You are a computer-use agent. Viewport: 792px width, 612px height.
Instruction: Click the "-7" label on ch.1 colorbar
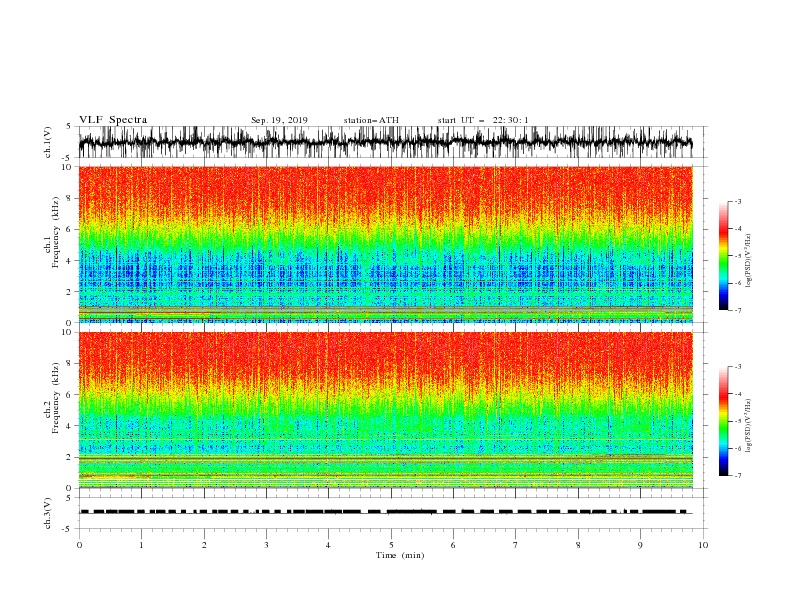[738, 310]
